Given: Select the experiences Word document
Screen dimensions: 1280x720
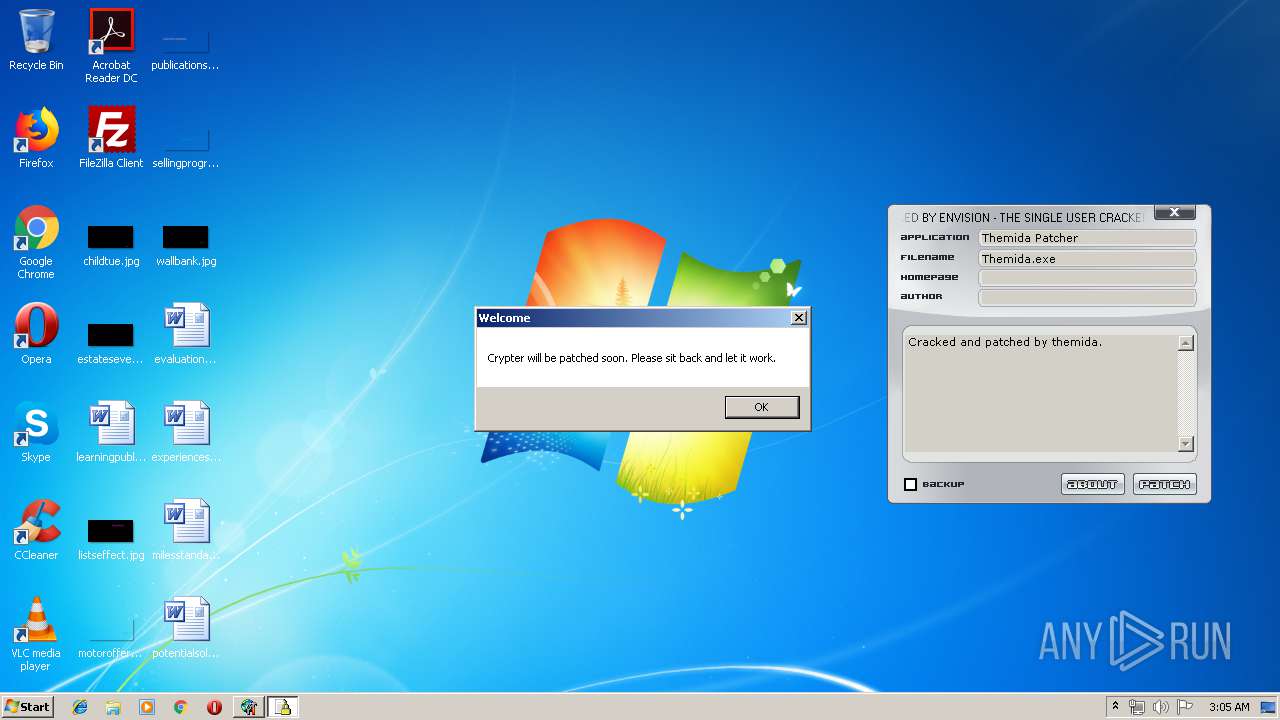Looking at the screenshot, I should [x=185, y=432].
